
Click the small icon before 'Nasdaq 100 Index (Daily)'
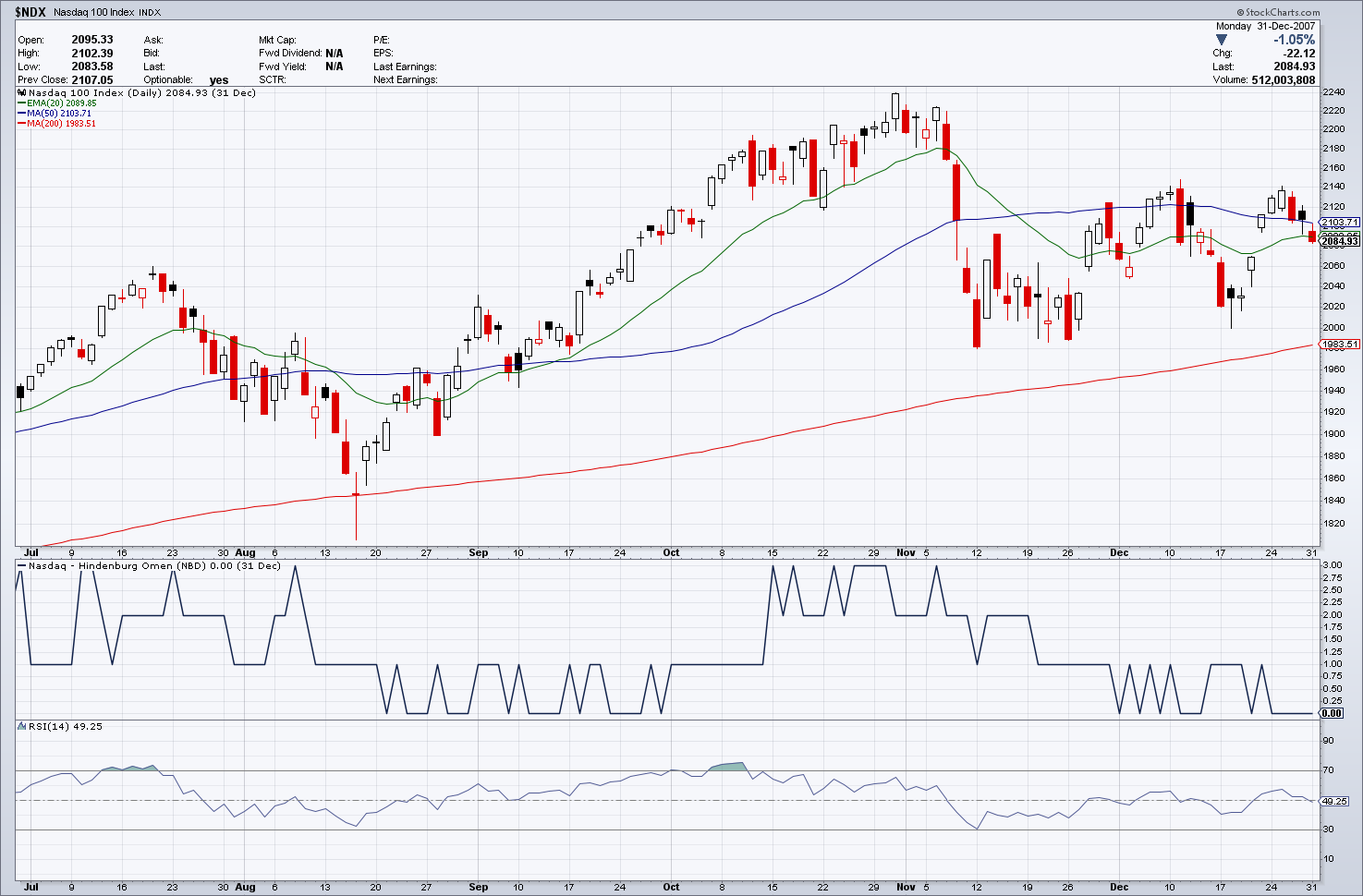pyautogui.click(x=22, y=93)
